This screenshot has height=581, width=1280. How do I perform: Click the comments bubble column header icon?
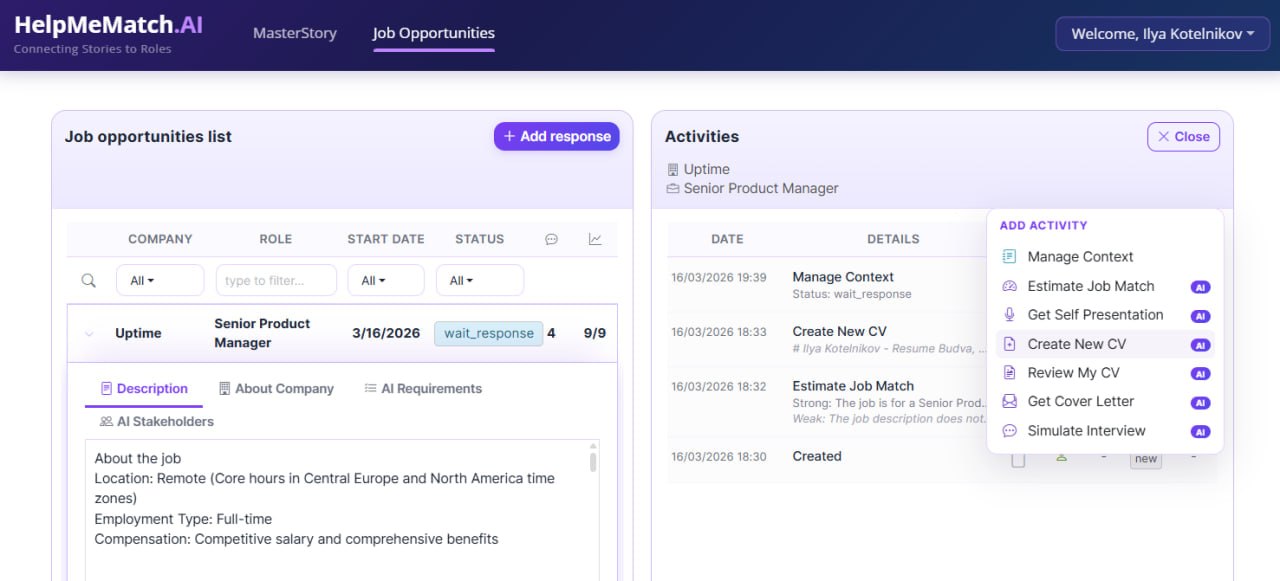[551, 239]
